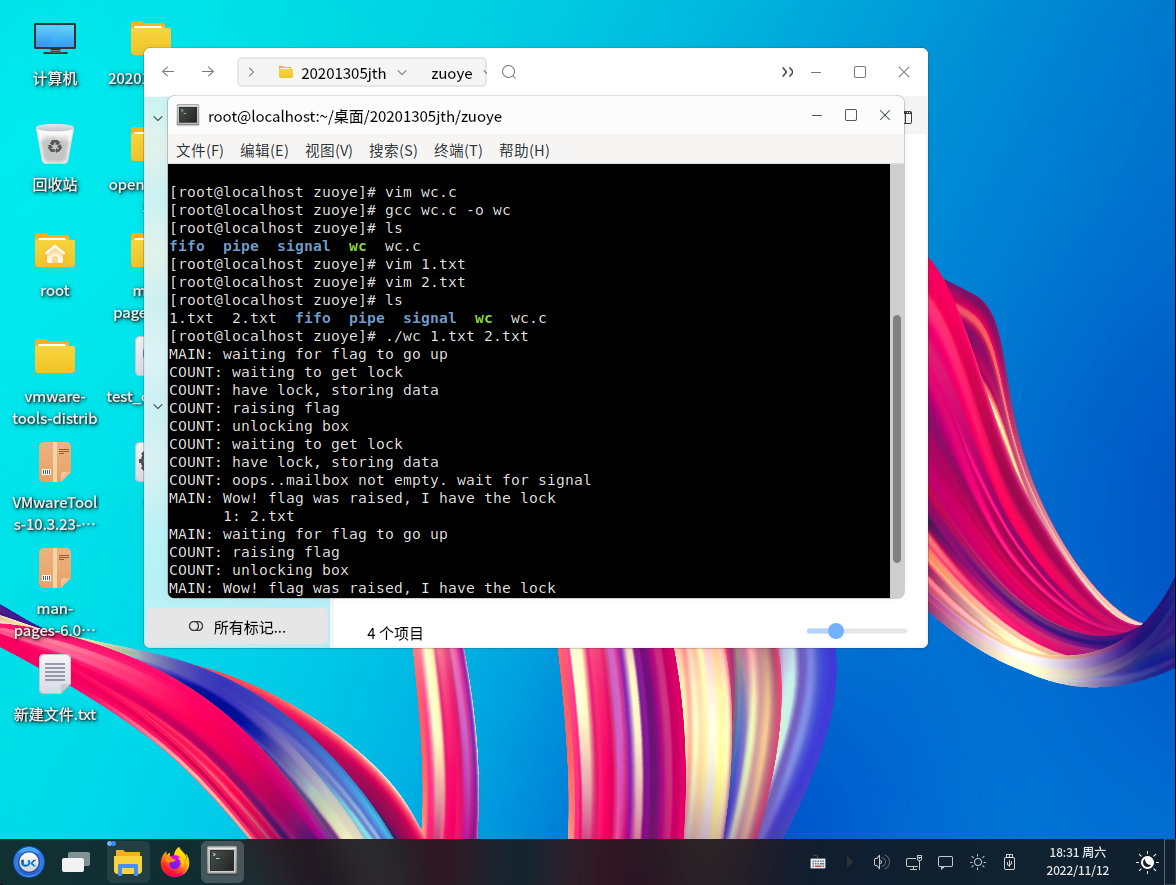Adjust the file manager zoom slider
The height and width of the screenshot is (885, 1176).
pyautogui.click(x=836, y=631)
